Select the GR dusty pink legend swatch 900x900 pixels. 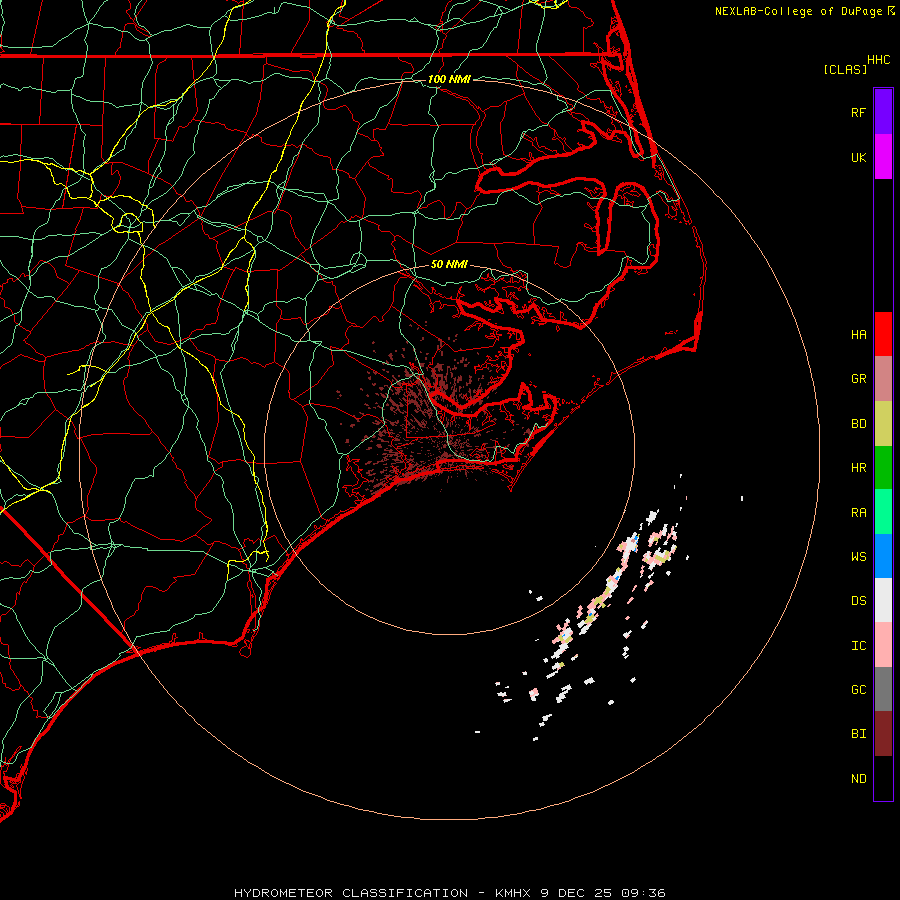click(883, 379)
